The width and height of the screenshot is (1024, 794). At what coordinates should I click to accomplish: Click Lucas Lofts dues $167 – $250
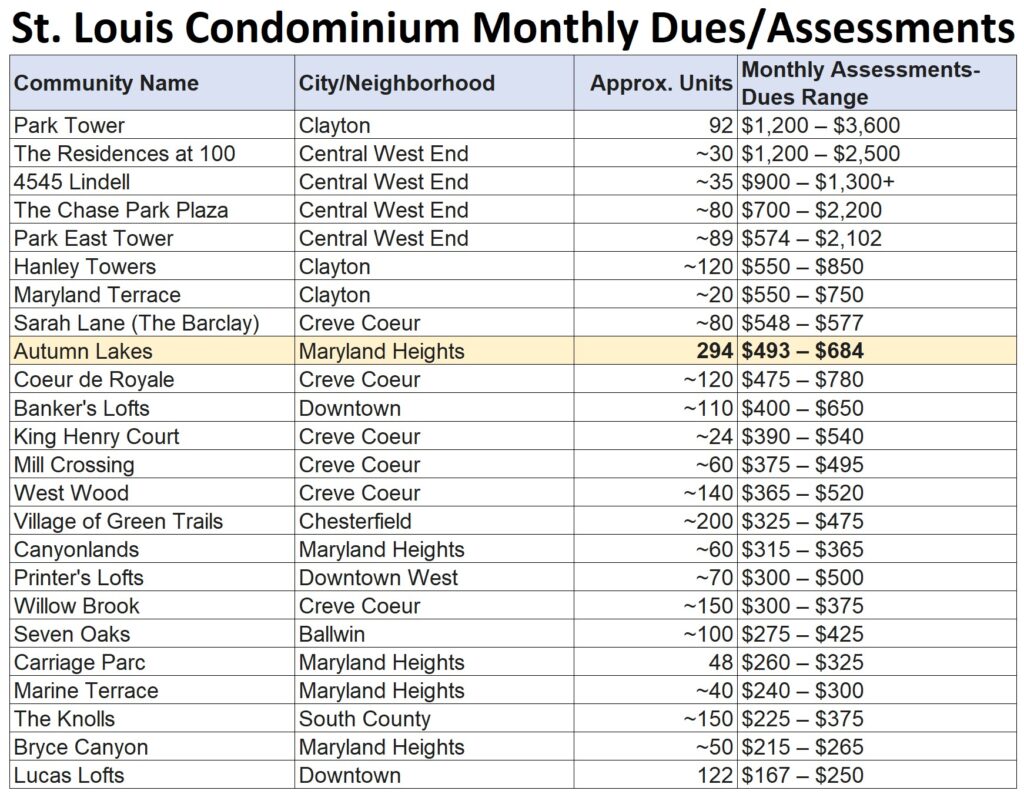(803, 775)
